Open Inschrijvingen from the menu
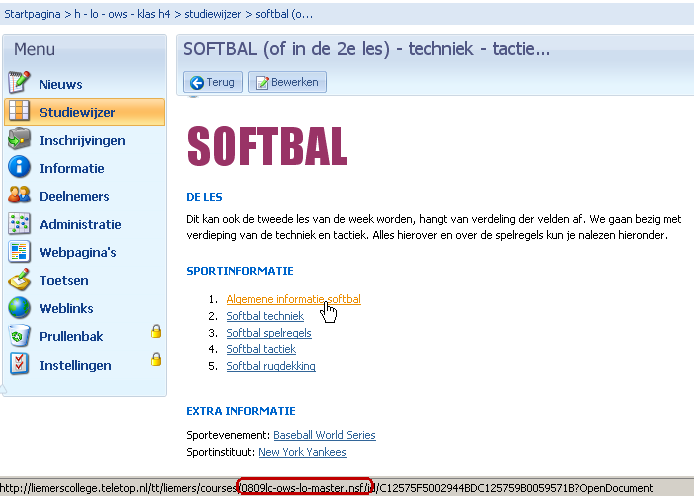This screenshot has height=496, width=694. 82,141
